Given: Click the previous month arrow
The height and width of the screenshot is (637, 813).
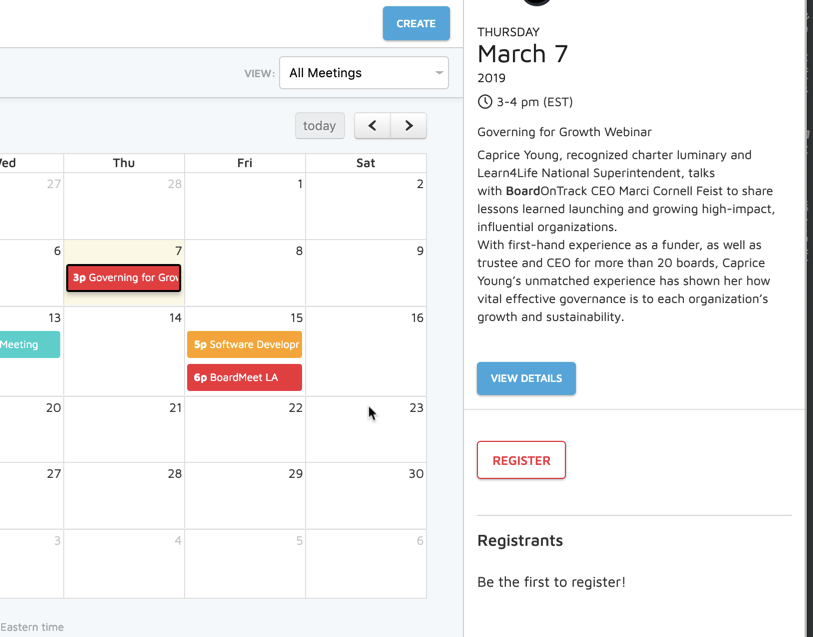Looking at the screenshot, I should [372, 126].
